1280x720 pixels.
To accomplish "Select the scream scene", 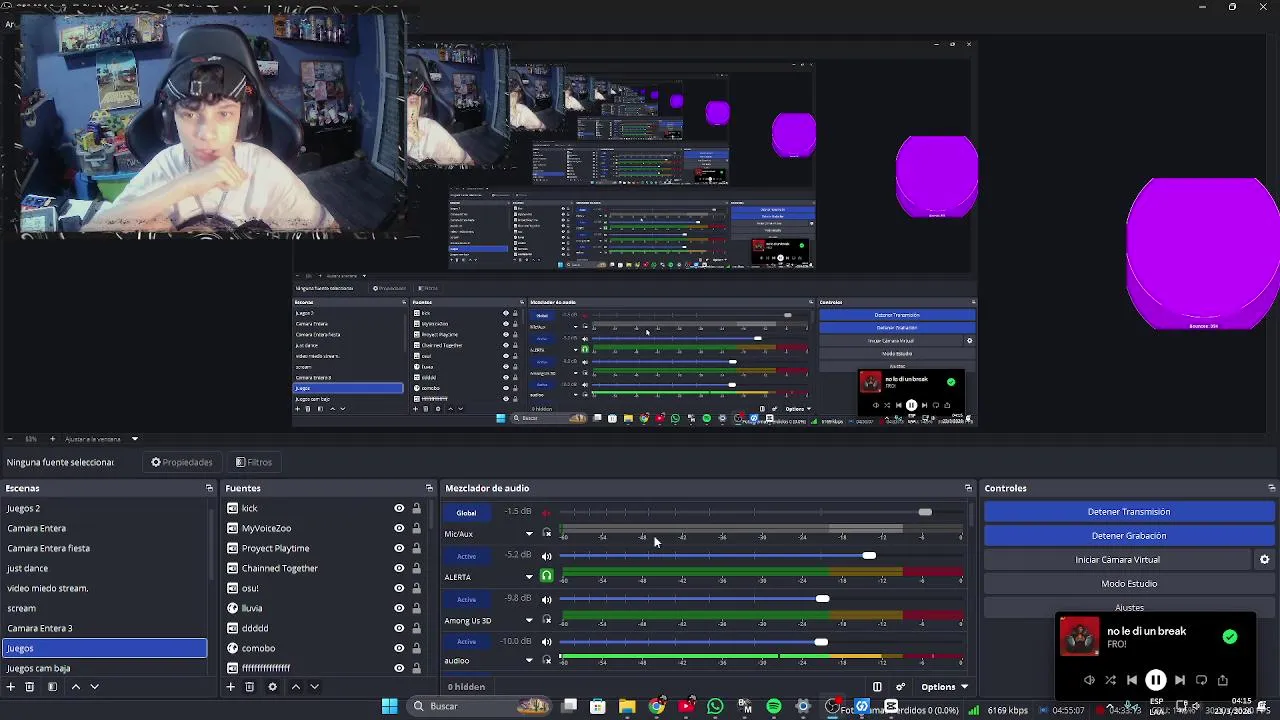I will (x=104, y=608).
